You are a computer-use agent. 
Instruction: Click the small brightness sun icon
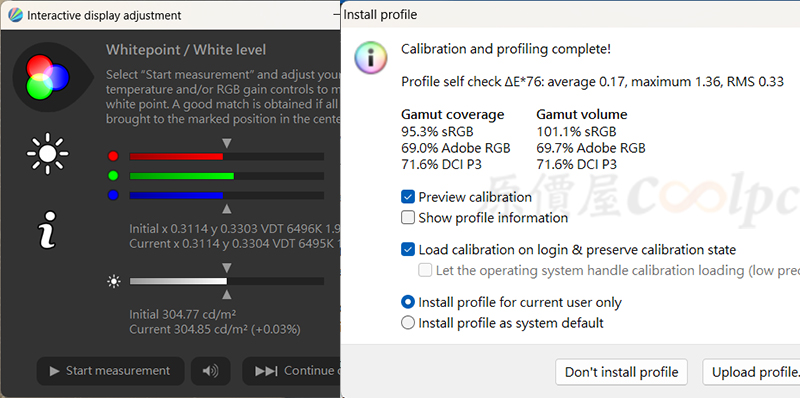[x=114, y=281]
